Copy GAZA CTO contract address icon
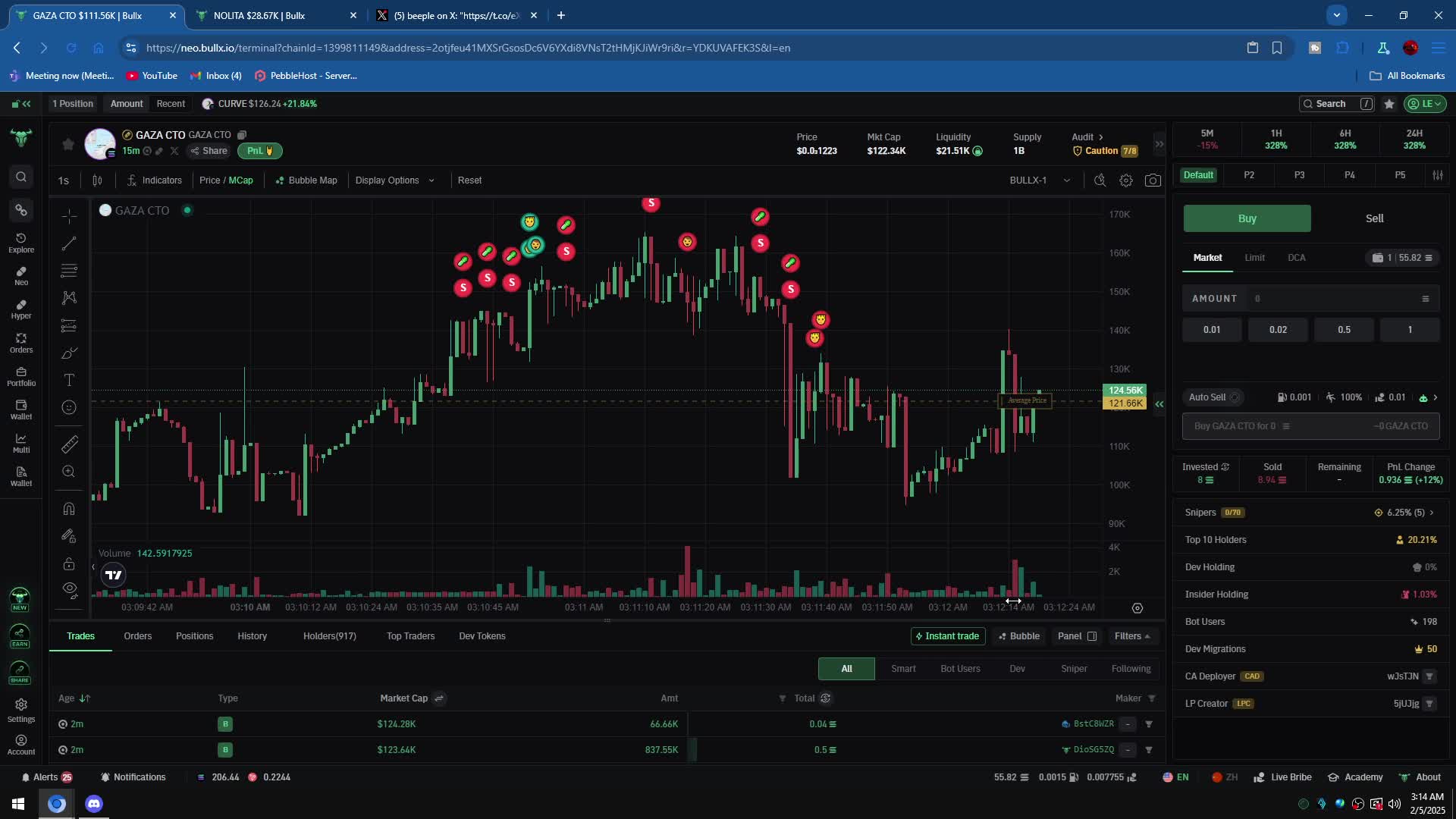This screenshot has height=819, width=1456. pos(242,135)
